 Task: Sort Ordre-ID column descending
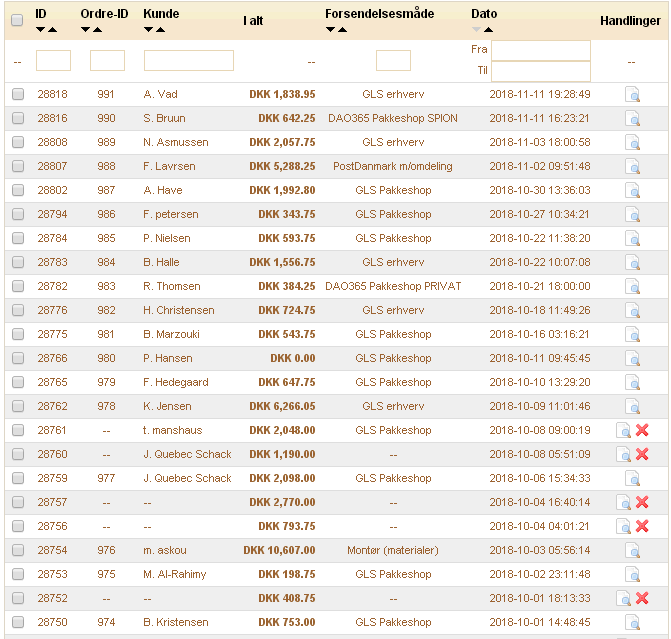pyautogui.click(x=85, y=30)
